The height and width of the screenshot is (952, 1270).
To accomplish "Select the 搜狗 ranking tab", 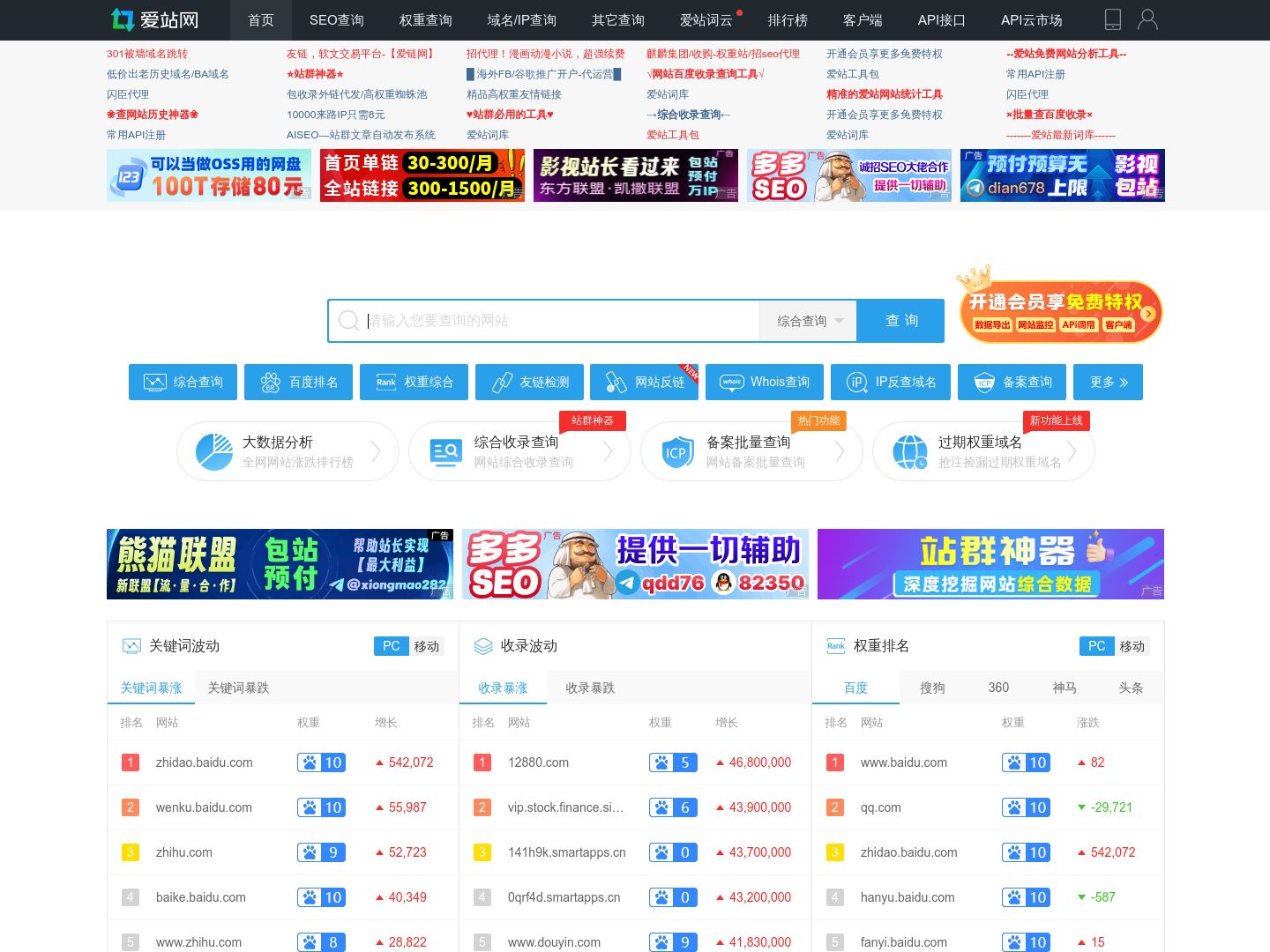I will pos(932,688).
